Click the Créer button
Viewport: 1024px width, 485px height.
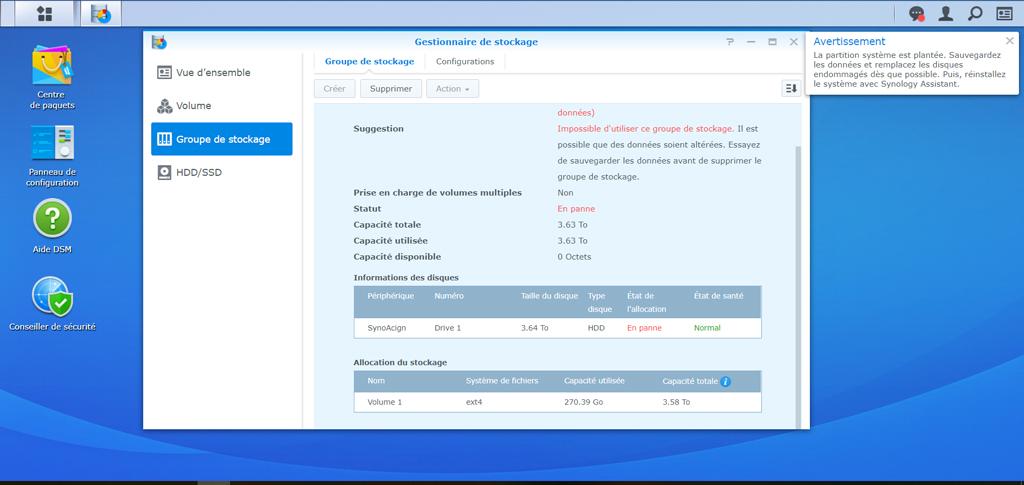point(335,89)
